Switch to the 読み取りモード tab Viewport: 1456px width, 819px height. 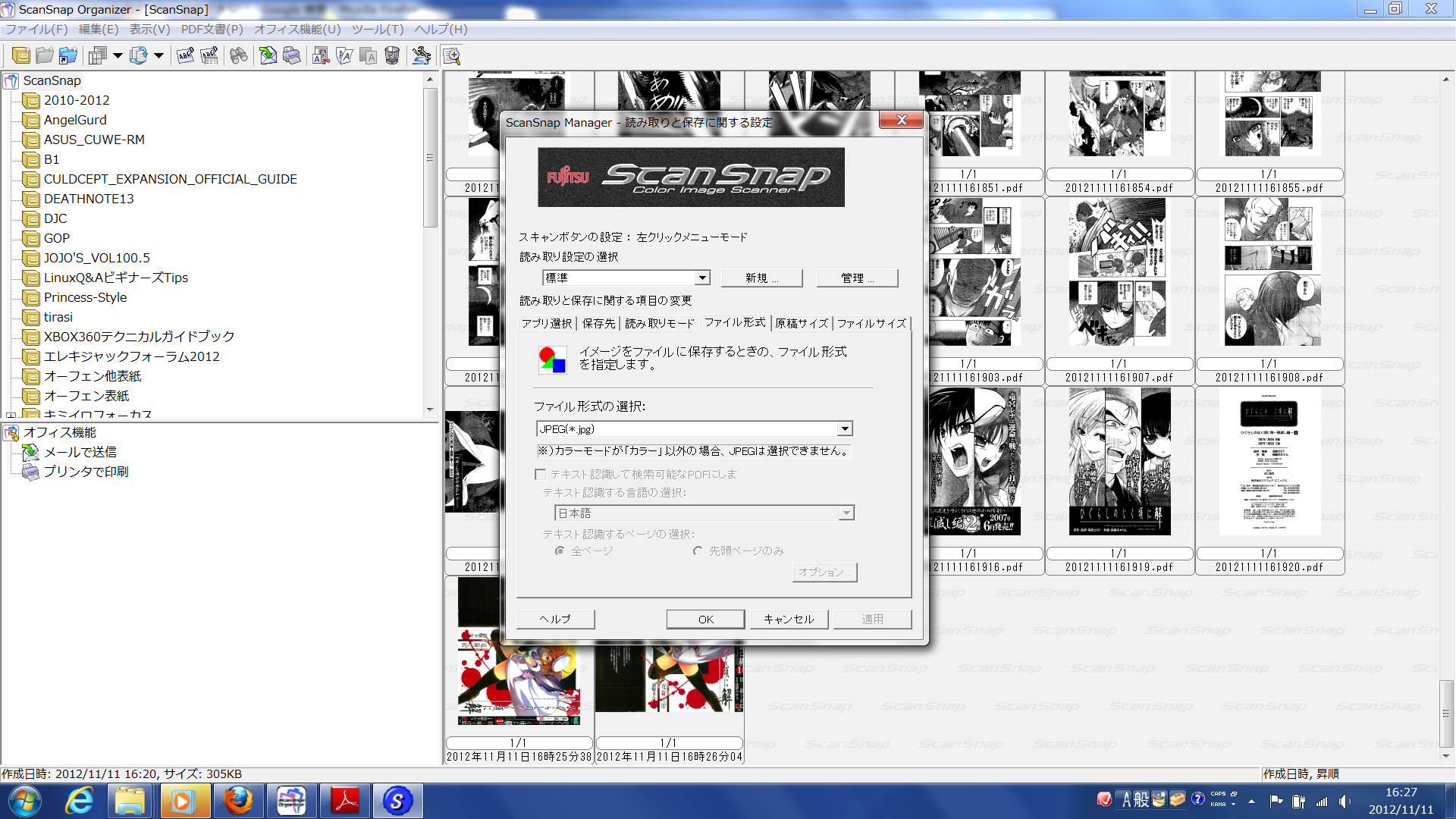tap(659, 323)
